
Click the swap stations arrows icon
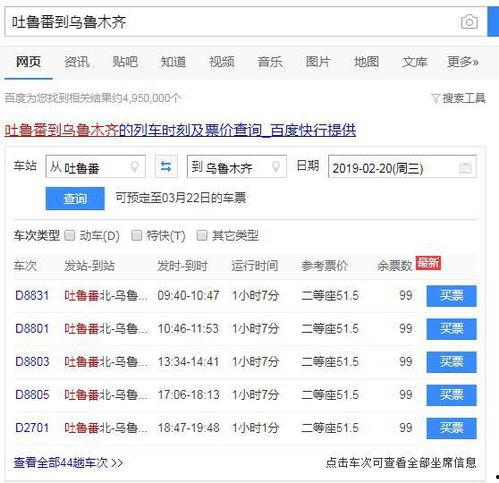point(166,166)
